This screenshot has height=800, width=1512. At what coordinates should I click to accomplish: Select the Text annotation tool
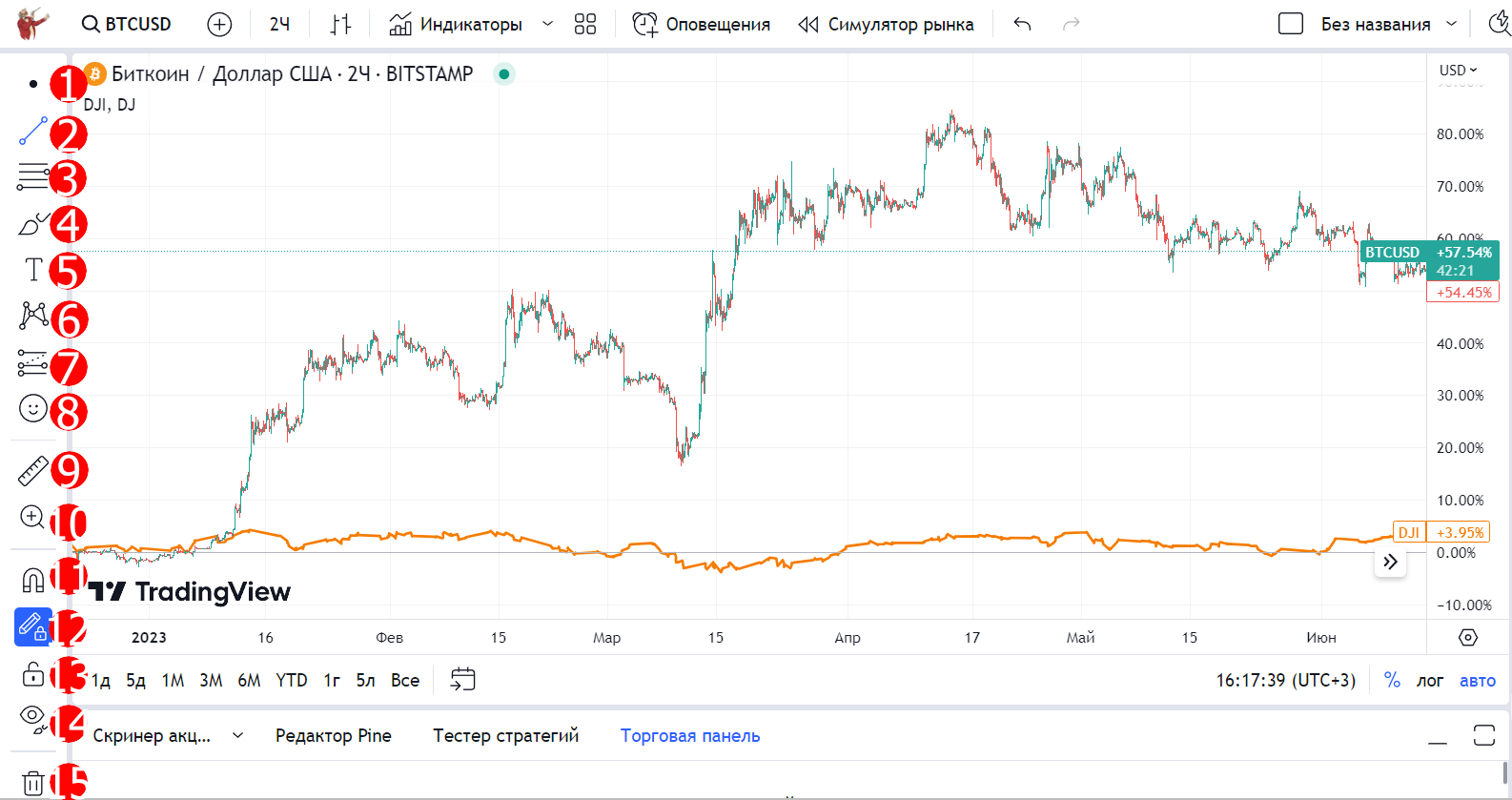(x=33, y=270)
